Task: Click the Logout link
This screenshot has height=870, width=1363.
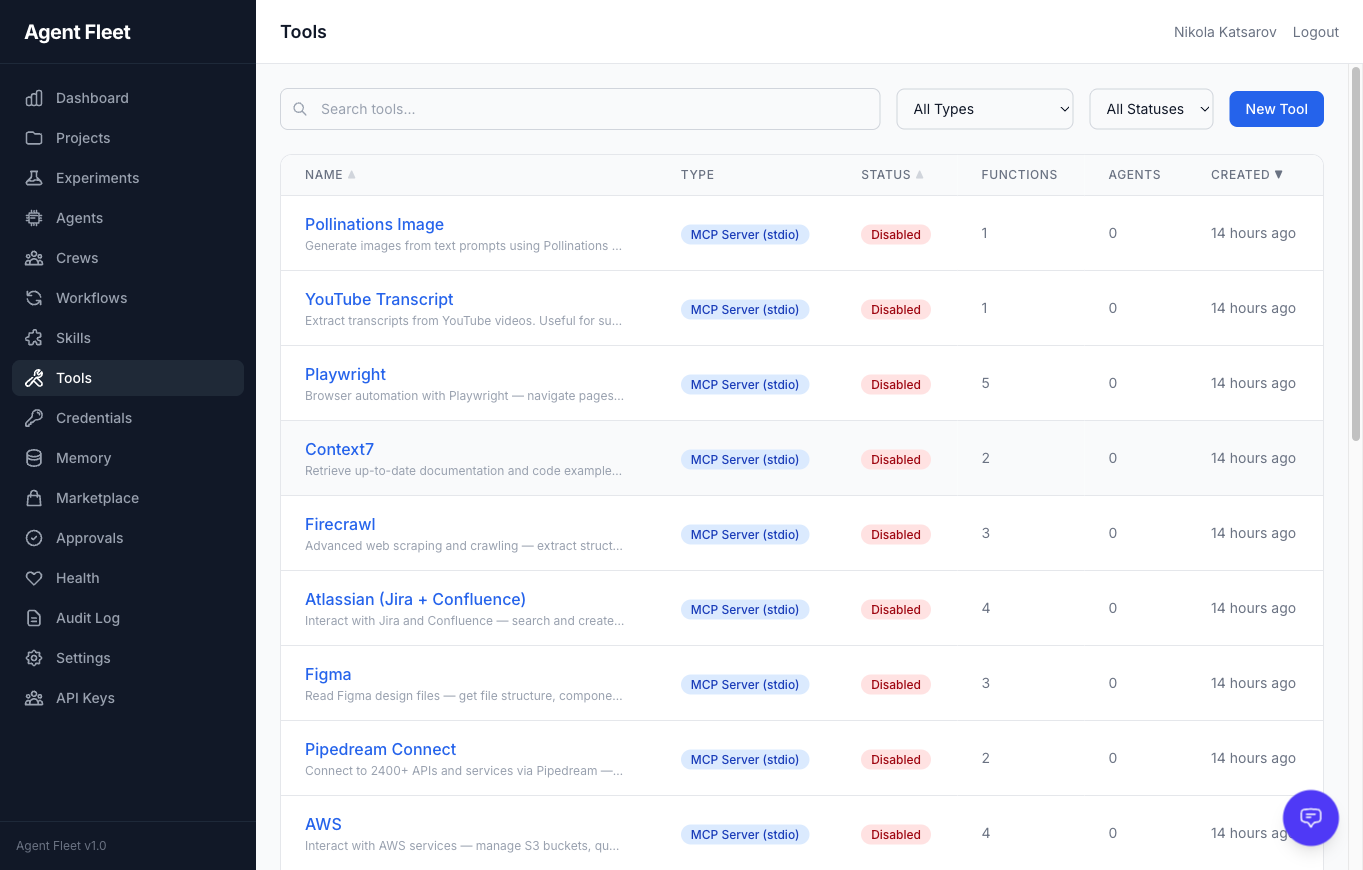Action: pos(1315,32)
